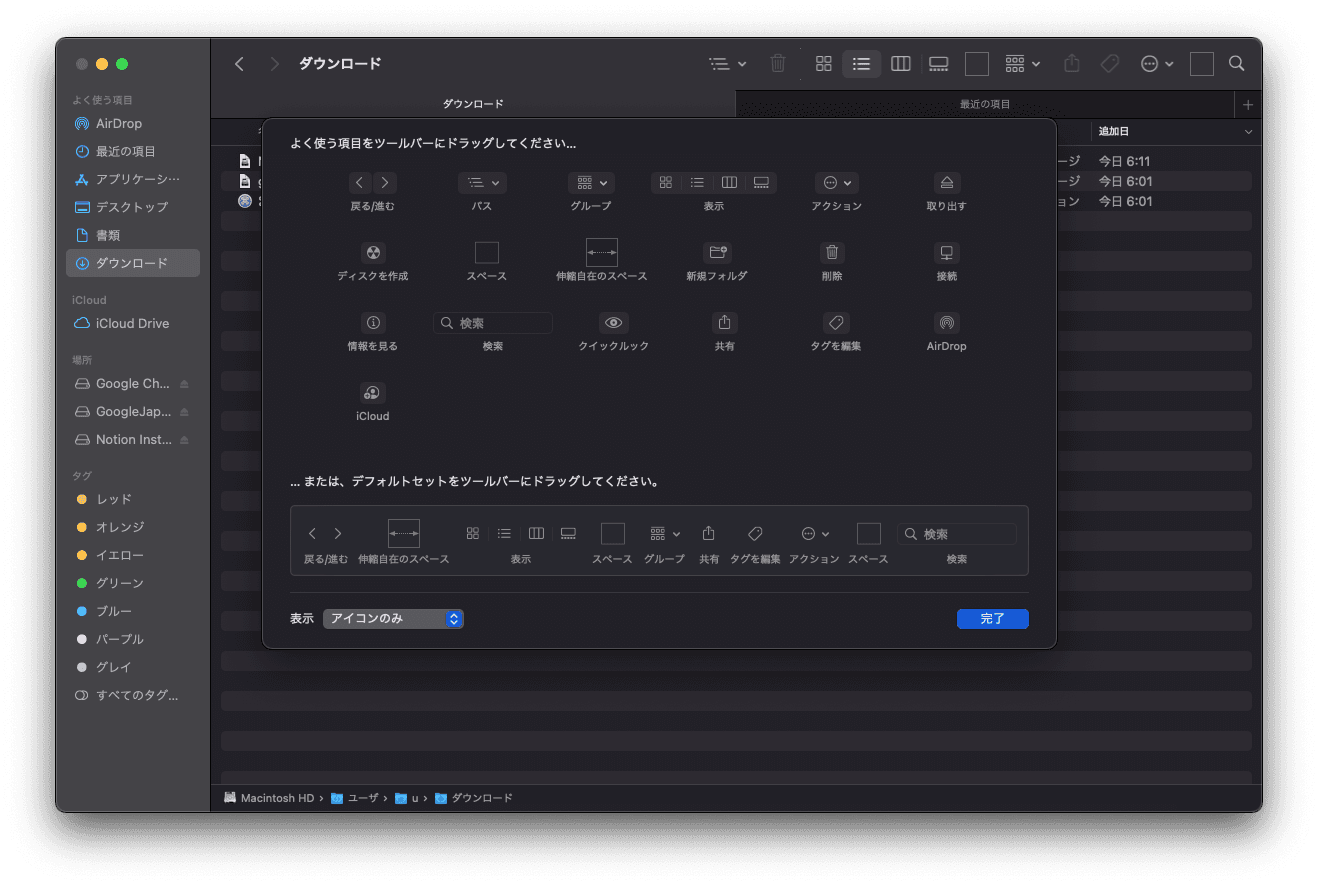Click the 完了 button

(992, 619)
